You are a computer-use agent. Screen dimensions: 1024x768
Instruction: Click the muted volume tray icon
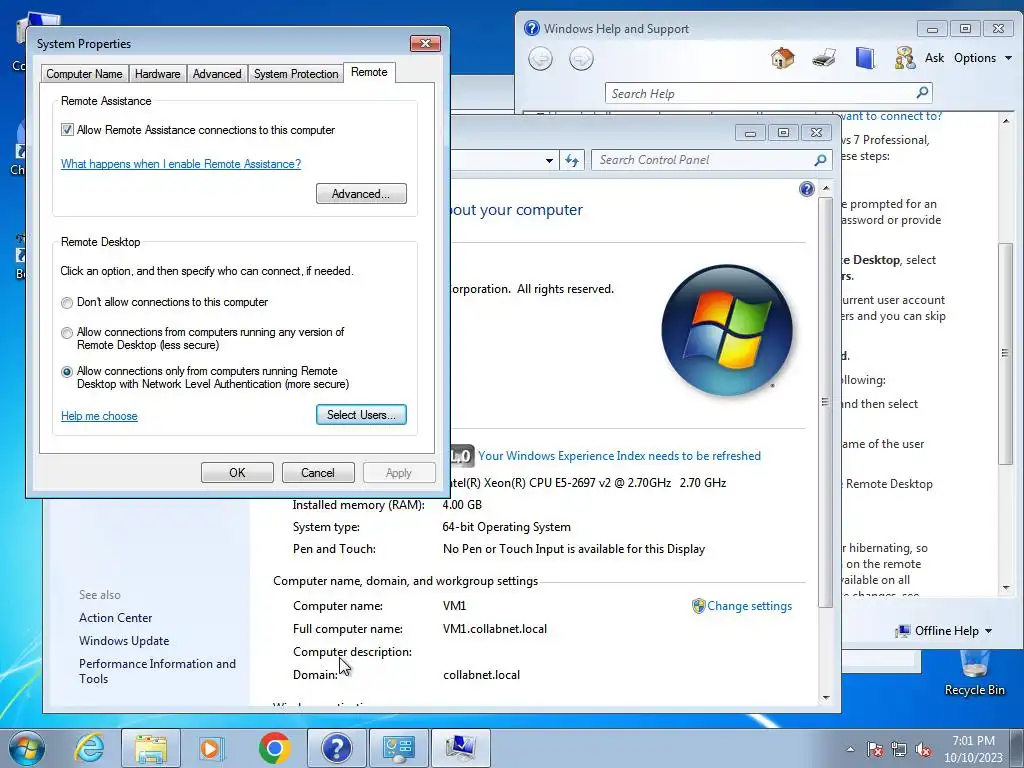pos(923,749)
